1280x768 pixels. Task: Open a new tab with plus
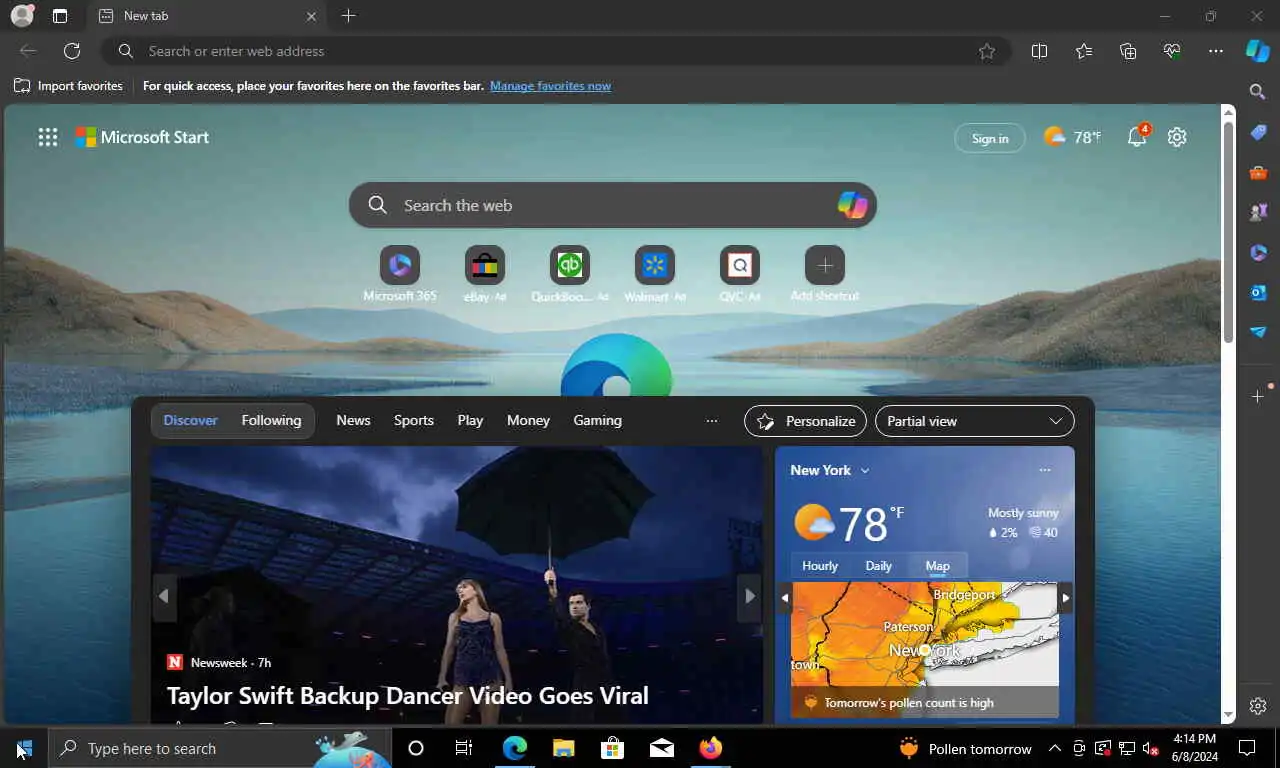pos(348,16)
